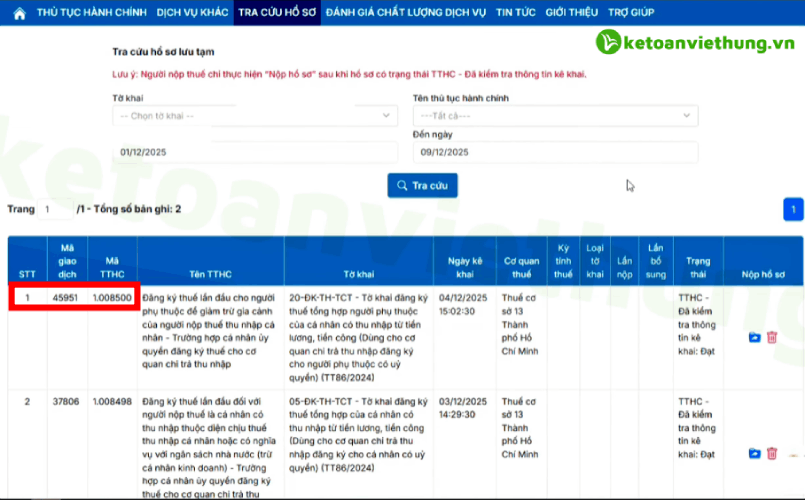Image resolution: width=805 pixels, height=500 pixels.
Task: Delete saved dossier 37806 trash icon
Action: click(772, 453)
